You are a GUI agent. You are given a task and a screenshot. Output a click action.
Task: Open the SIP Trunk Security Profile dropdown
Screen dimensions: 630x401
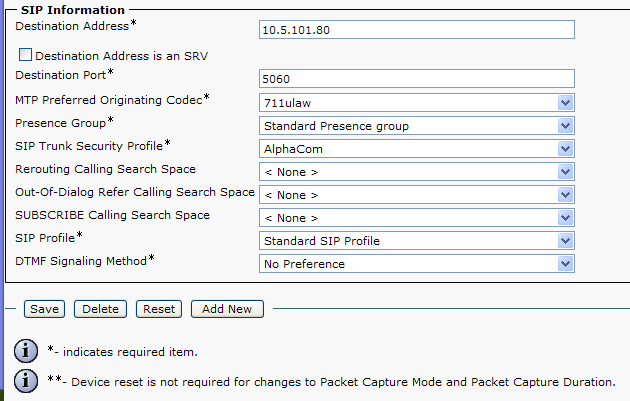coord(415,148)
